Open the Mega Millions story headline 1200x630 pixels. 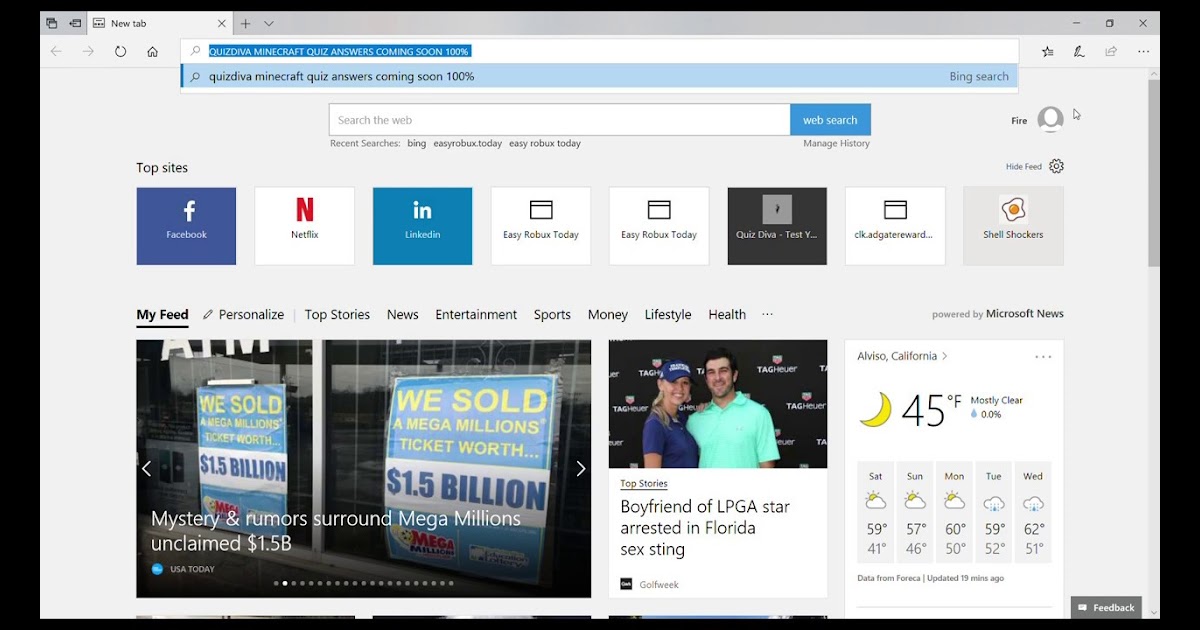coord(336,531)
